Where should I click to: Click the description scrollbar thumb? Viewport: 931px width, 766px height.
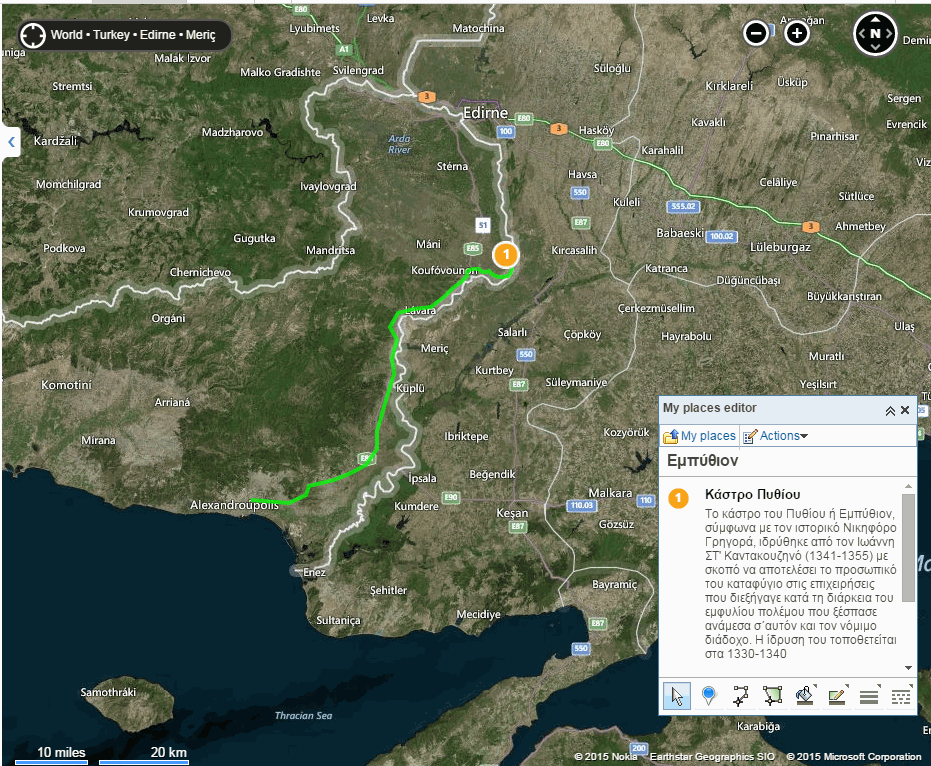click(x=908, y=547)
